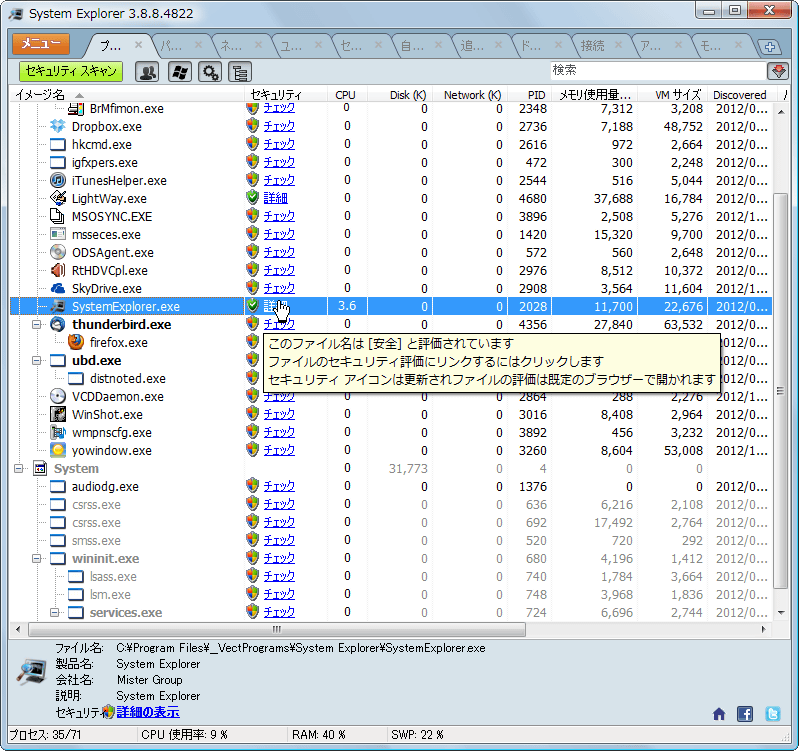Click the search field 検索

pos(657,70)
